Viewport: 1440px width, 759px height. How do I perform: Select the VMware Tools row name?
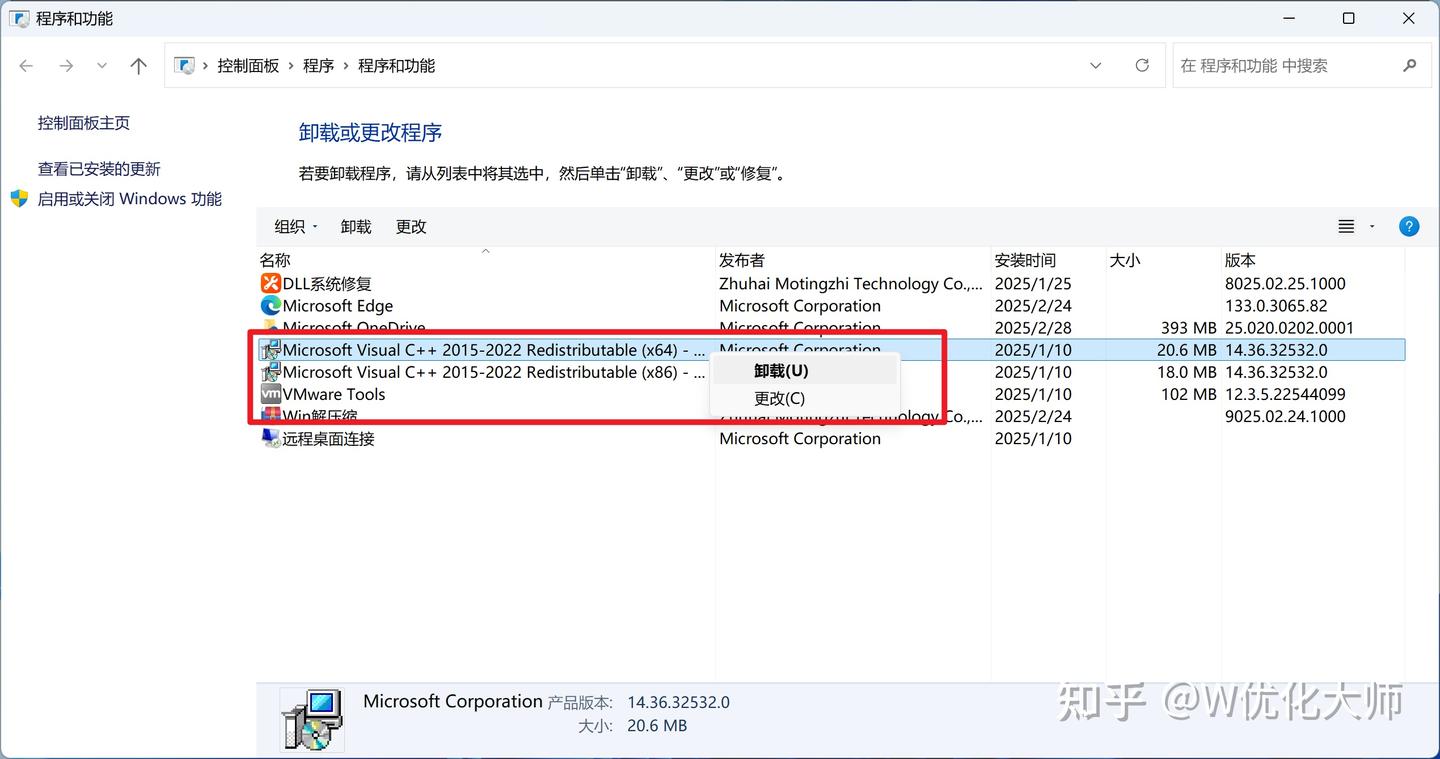334,394
